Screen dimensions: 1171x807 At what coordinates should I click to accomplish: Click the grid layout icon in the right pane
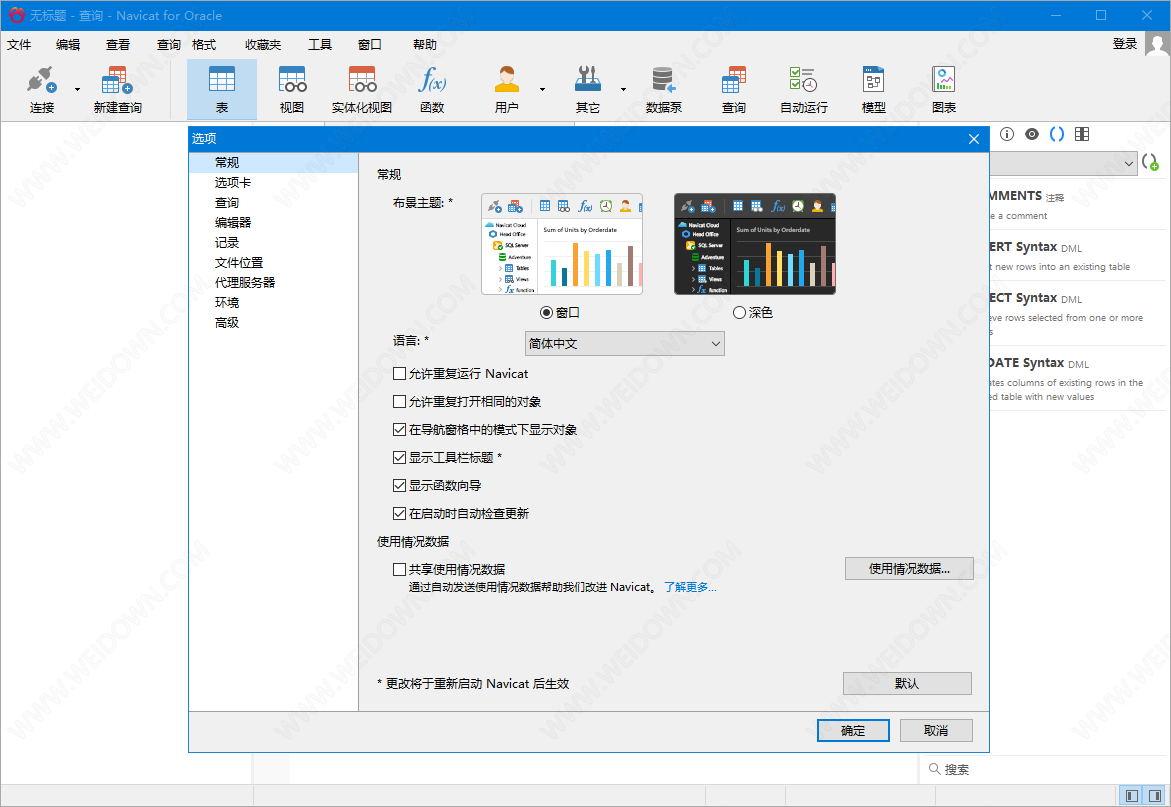[1081, 134]
